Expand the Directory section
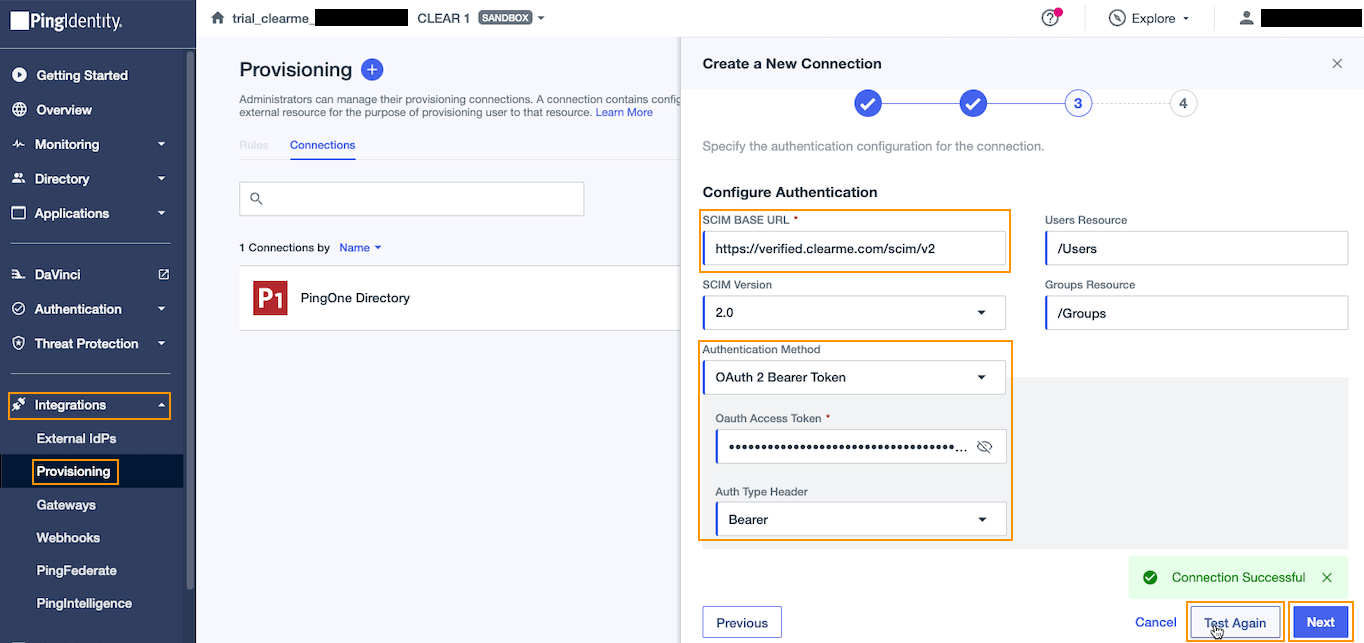The image size is (1364, 643). [x=161, y=179]
